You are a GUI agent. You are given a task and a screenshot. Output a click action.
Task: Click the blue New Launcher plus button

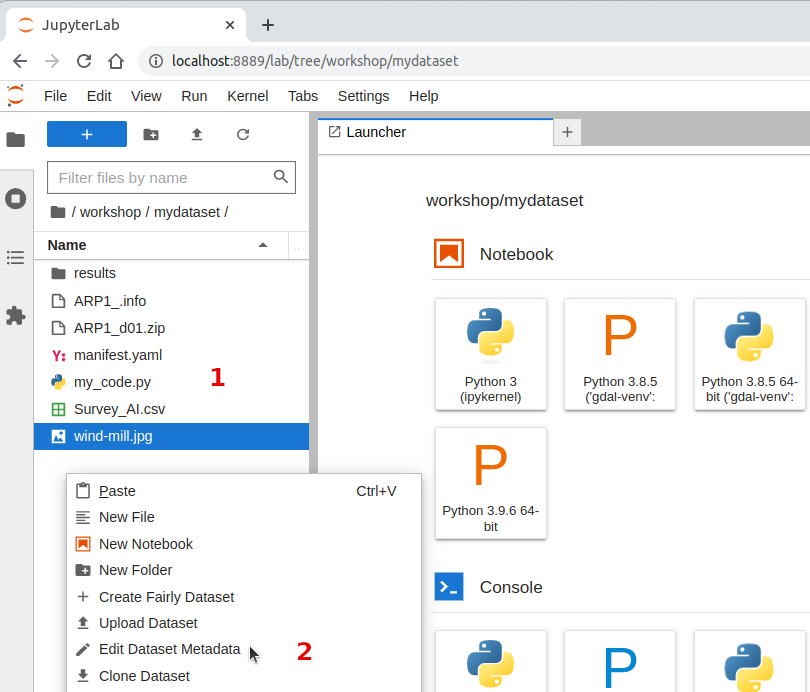(87, 134)
